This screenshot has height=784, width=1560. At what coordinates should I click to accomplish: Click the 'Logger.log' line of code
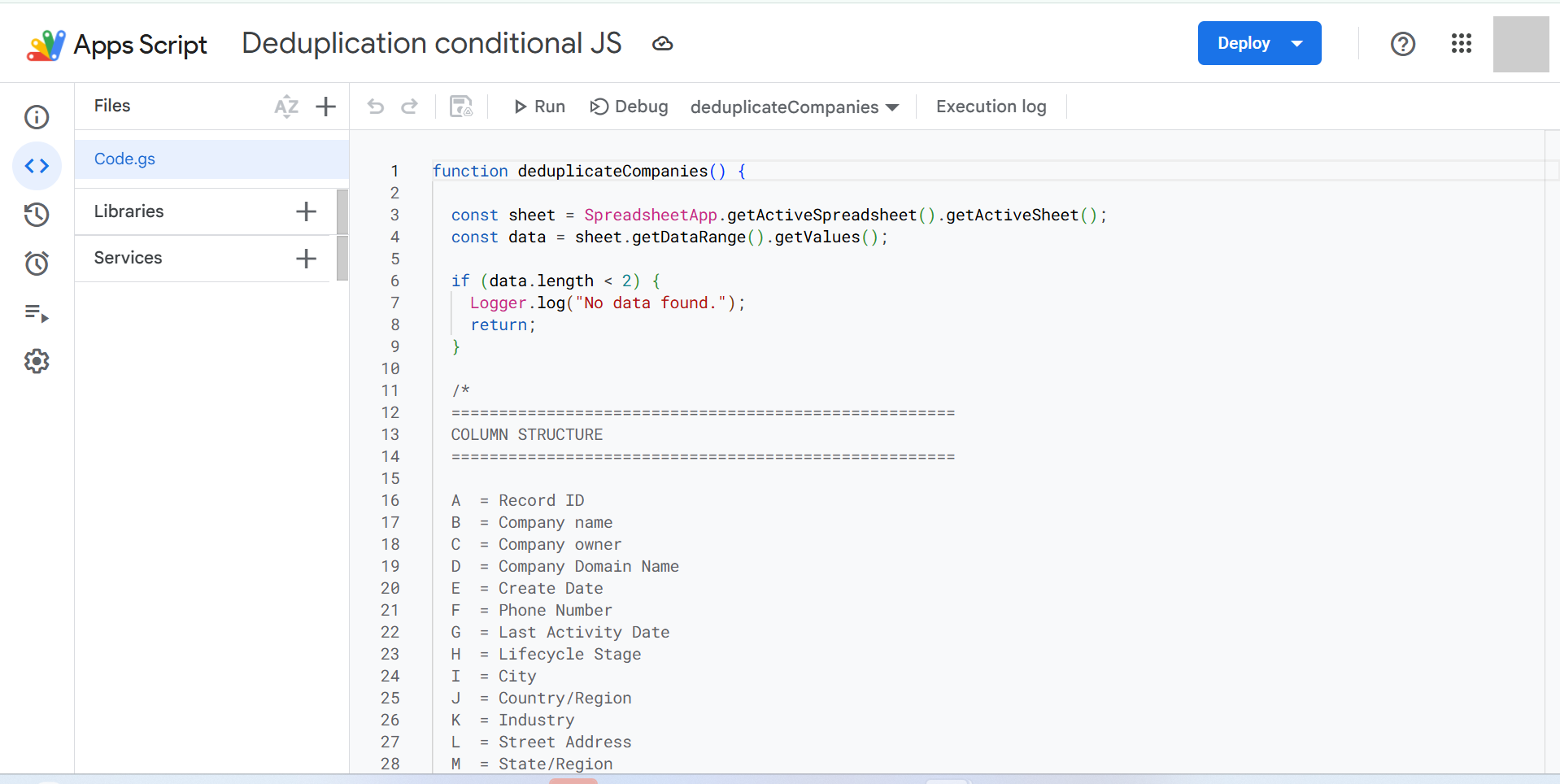[x=607, y=303]
